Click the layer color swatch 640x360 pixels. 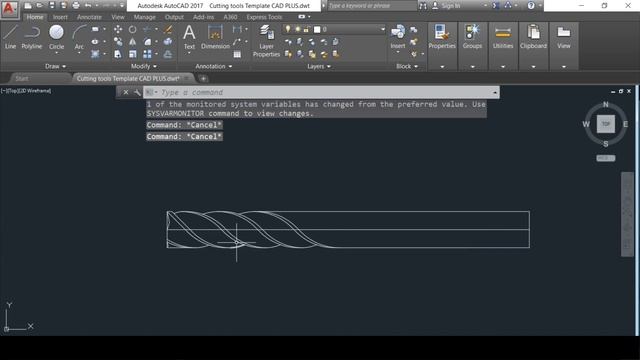click(x=317, y=29)
